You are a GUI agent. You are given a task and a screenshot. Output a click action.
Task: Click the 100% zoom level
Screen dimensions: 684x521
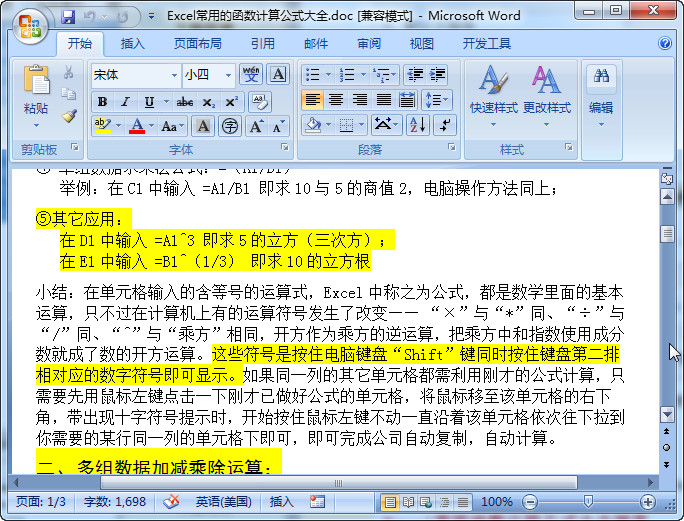coord(497,502)
